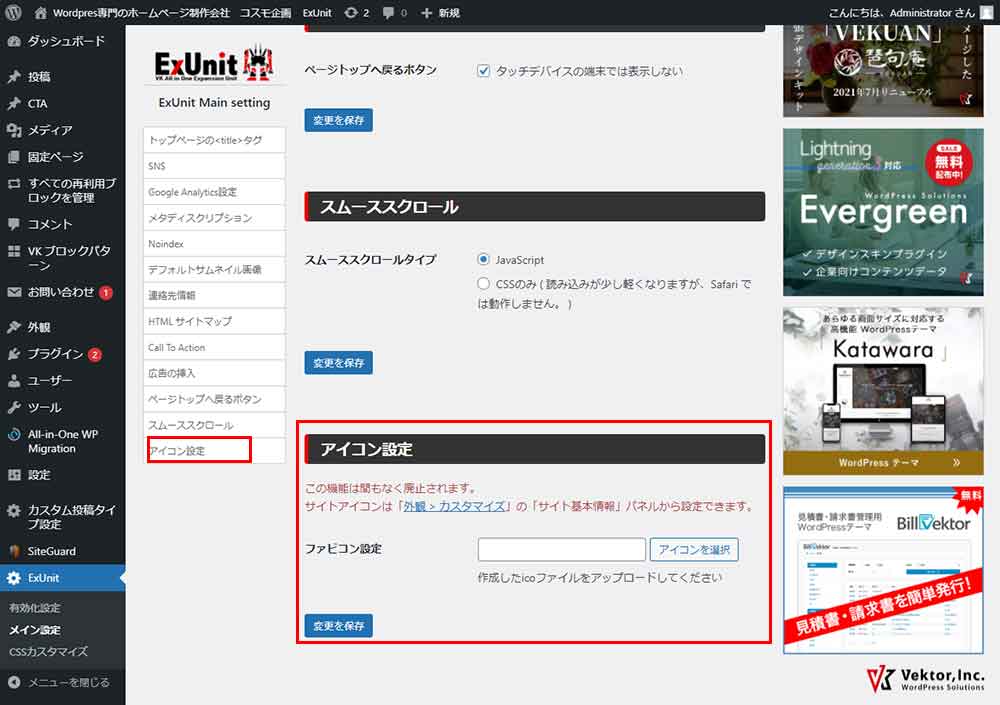This screenshot has width=1000, height=705.
Task: Open the Users (ユーザー) sidebar icon
Action: tap(13, 381)
